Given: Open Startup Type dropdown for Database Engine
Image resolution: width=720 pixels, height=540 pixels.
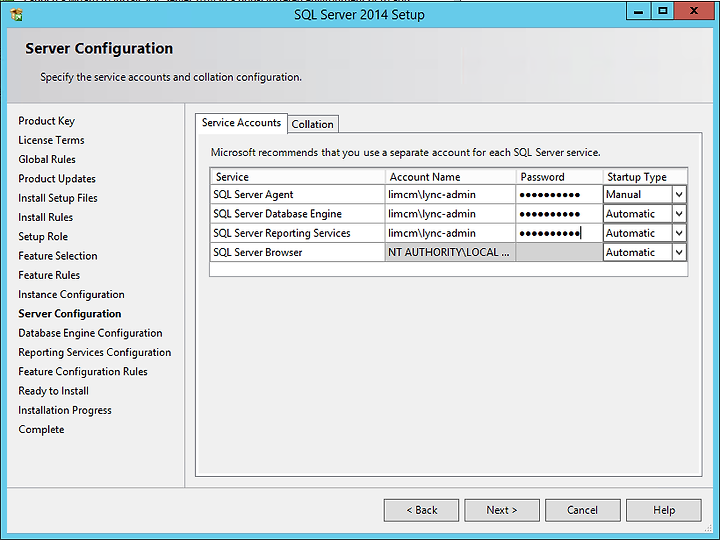Looking at the screenshot, I should (x=679, y=214).
